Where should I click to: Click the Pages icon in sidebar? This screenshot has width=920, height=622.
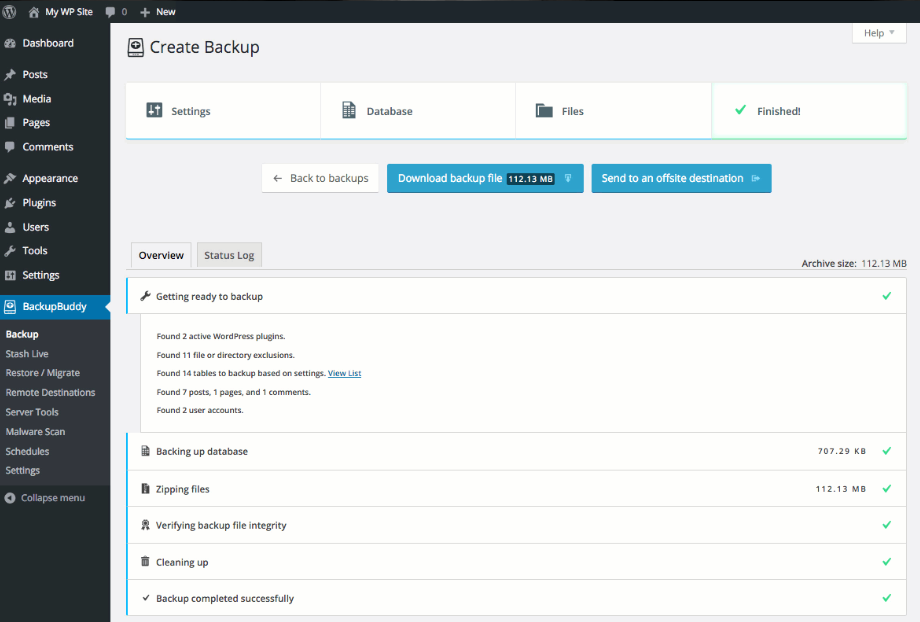coord(10,123)
